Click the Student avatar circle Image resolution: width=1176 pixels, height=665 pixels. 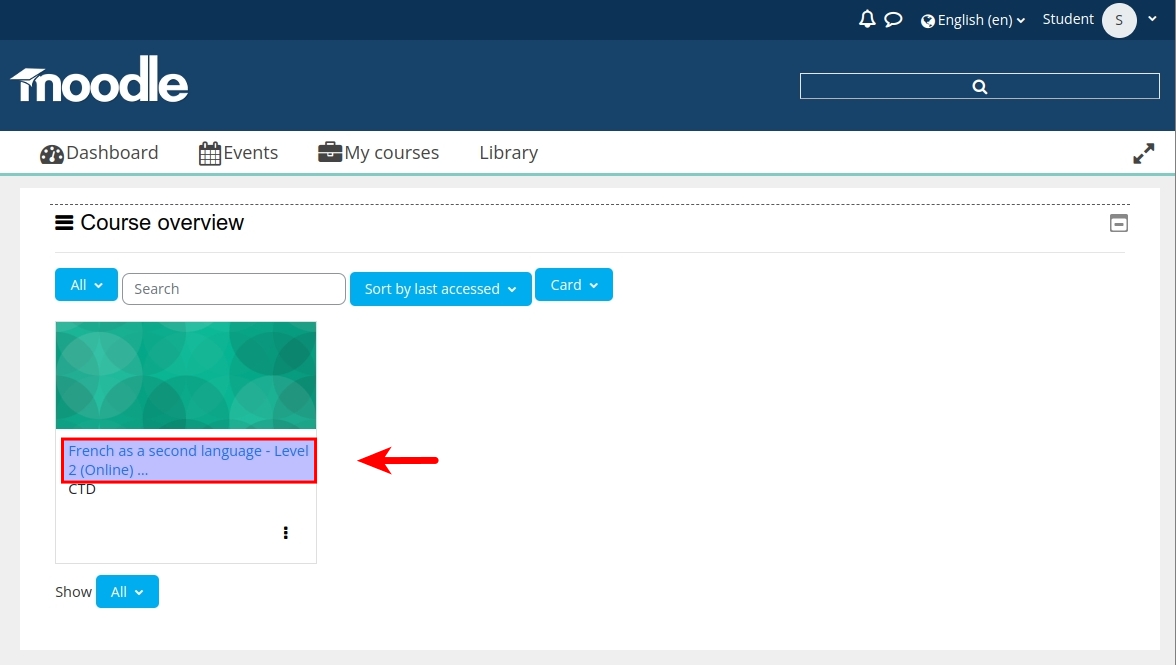pos(1119,20)
